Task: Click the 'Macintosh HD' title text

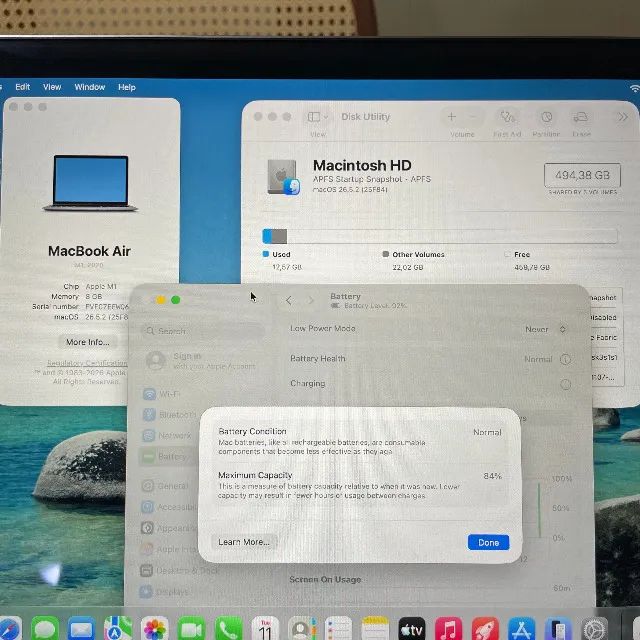Action: click(x=362, y=165)
